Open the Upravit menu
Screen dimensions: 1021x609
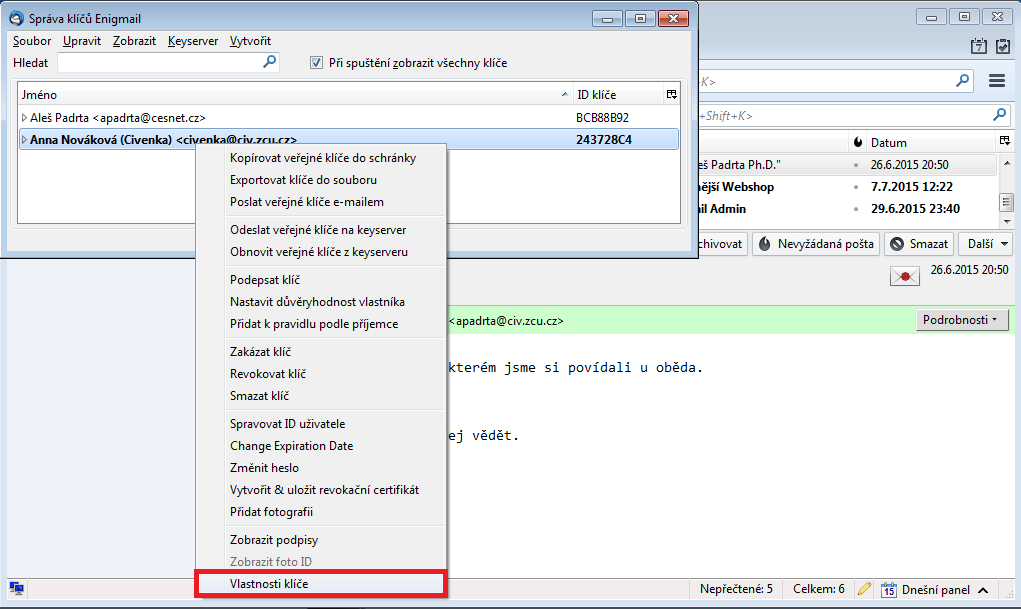[82, 41]
